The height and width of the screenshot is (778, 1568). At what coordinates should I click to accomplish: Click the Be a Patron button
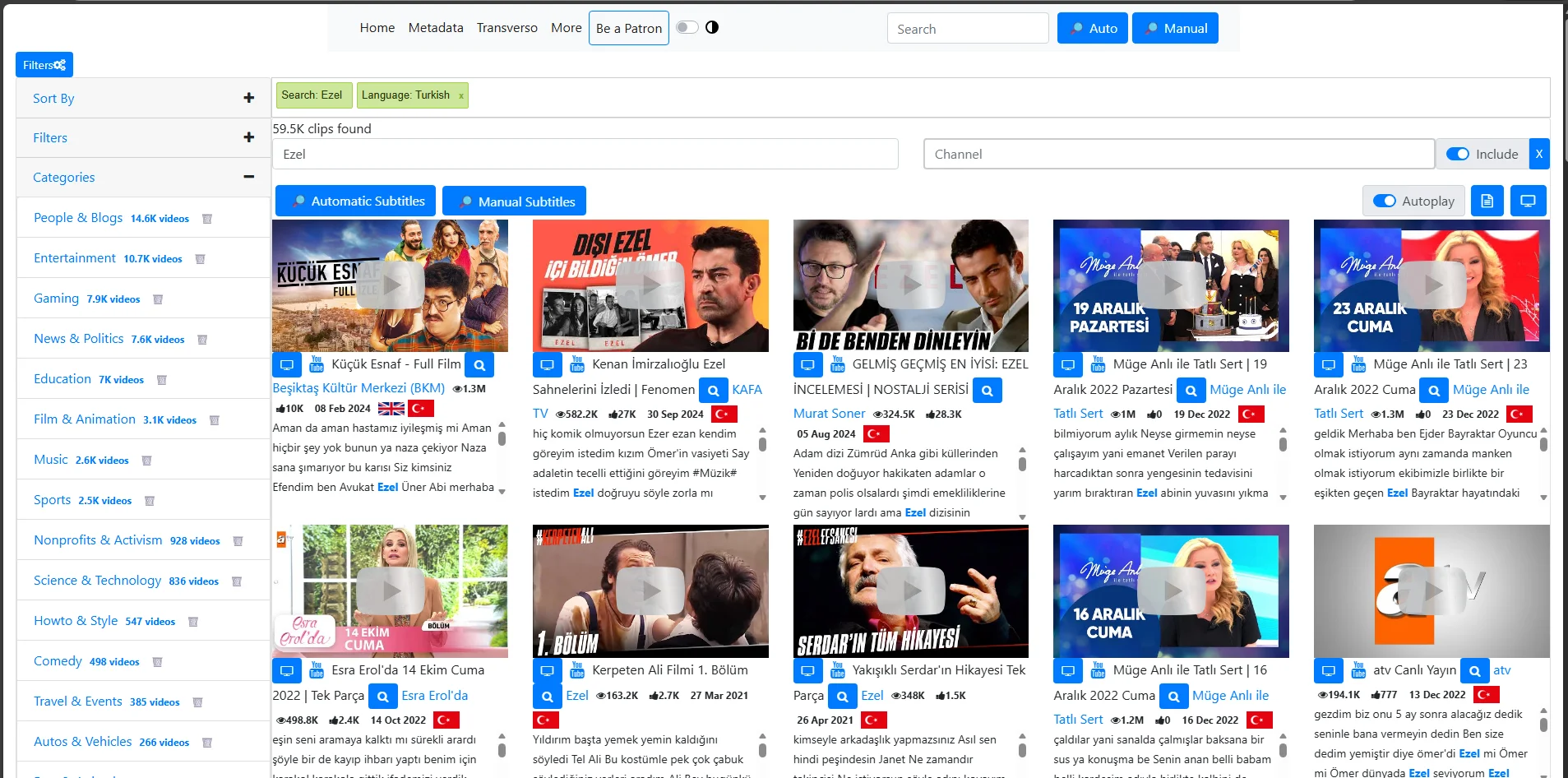pyautogui.click(x=629, y=28)
